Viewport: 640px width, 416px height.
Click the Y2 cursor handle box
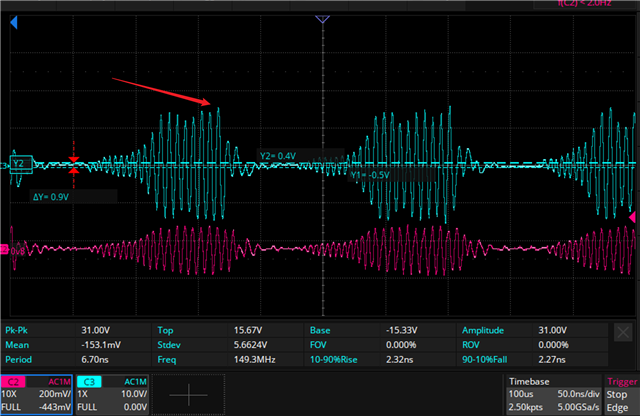(21, 164)
